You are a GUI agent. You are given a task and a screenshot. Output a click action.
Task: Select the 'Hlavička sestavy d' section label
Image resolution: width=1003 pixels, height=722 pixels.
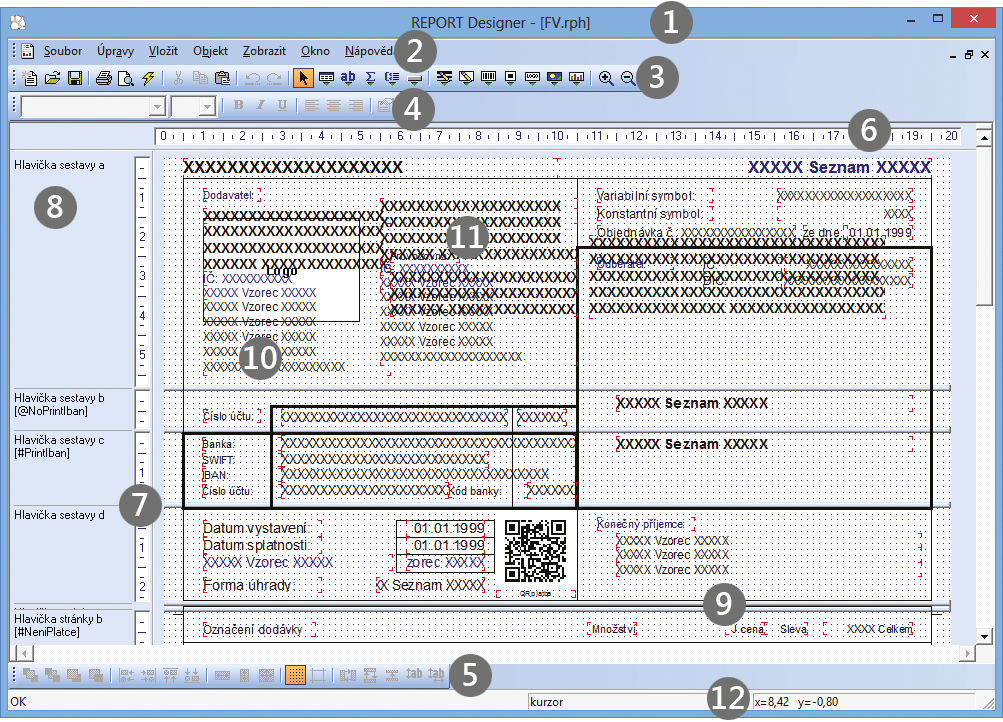(59, 515)
